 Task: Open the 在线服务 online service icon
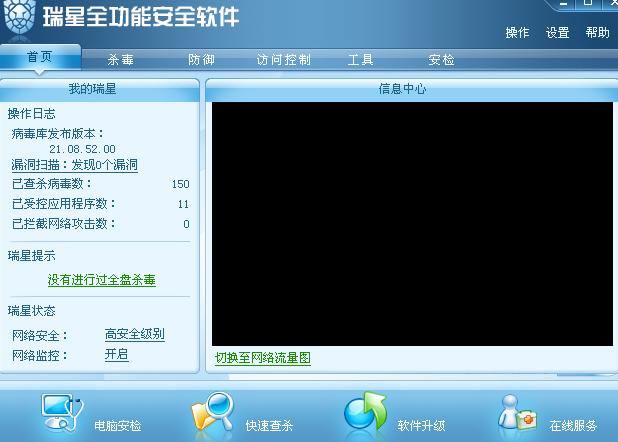[517, 412]
